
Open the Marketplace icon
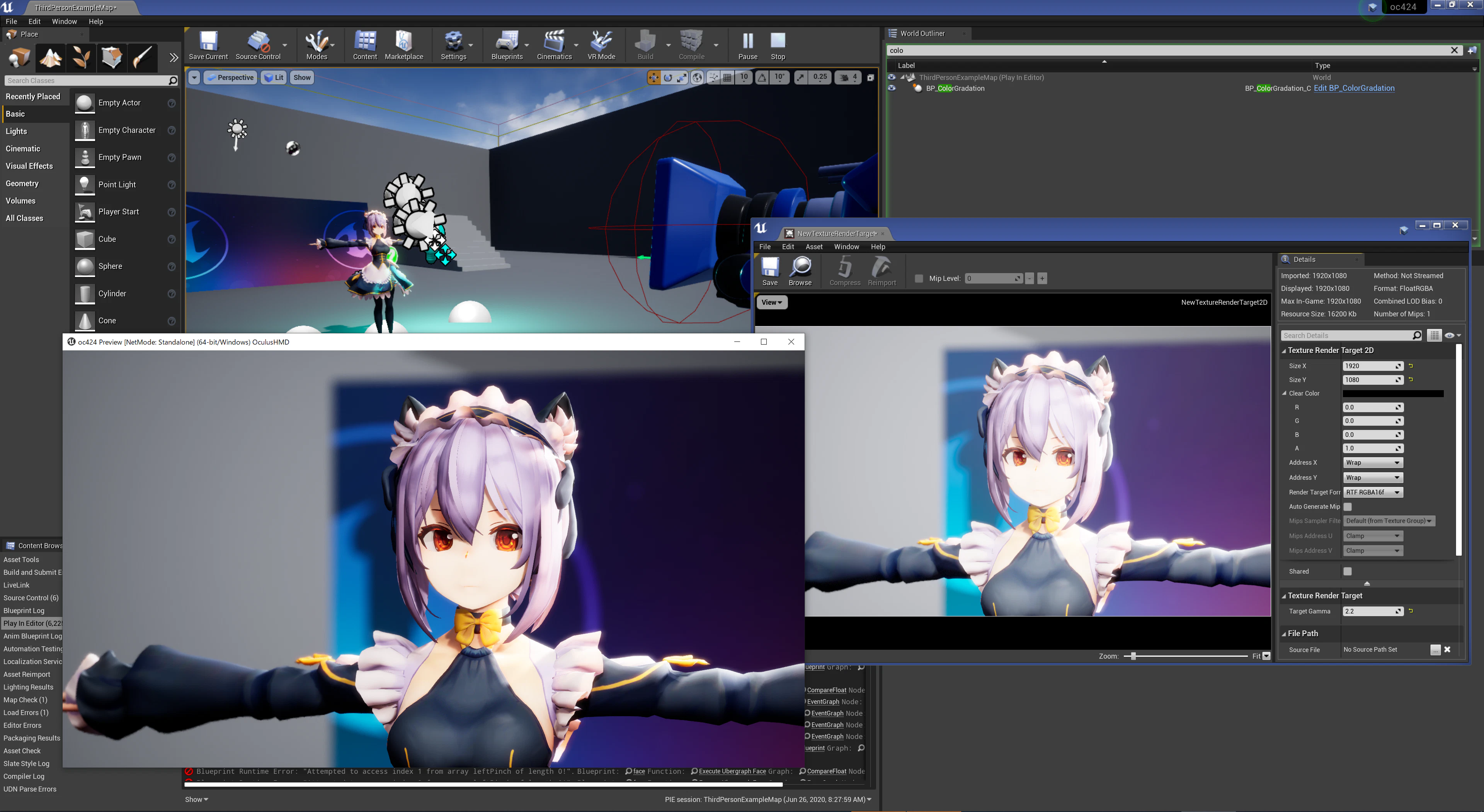403,46
